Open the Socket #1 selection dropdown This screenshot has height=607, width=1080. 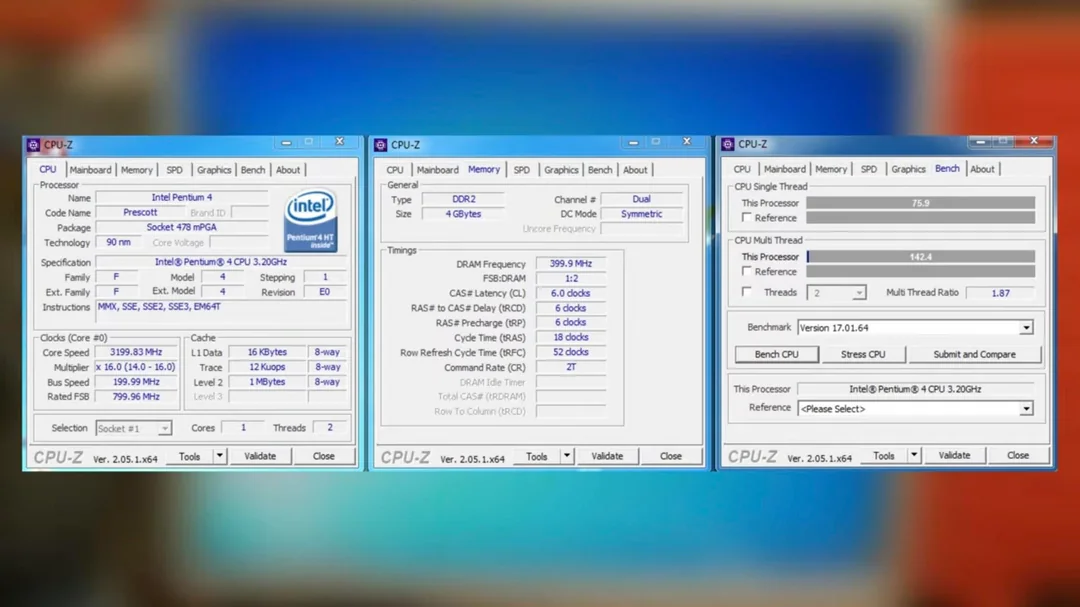click(133, 429)
